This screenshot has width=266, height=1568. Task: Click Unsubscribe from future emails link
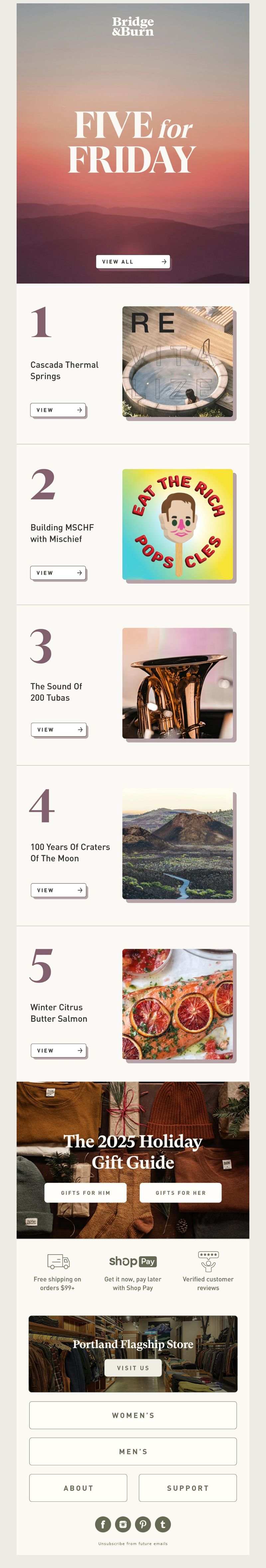tap(133, 1544)
